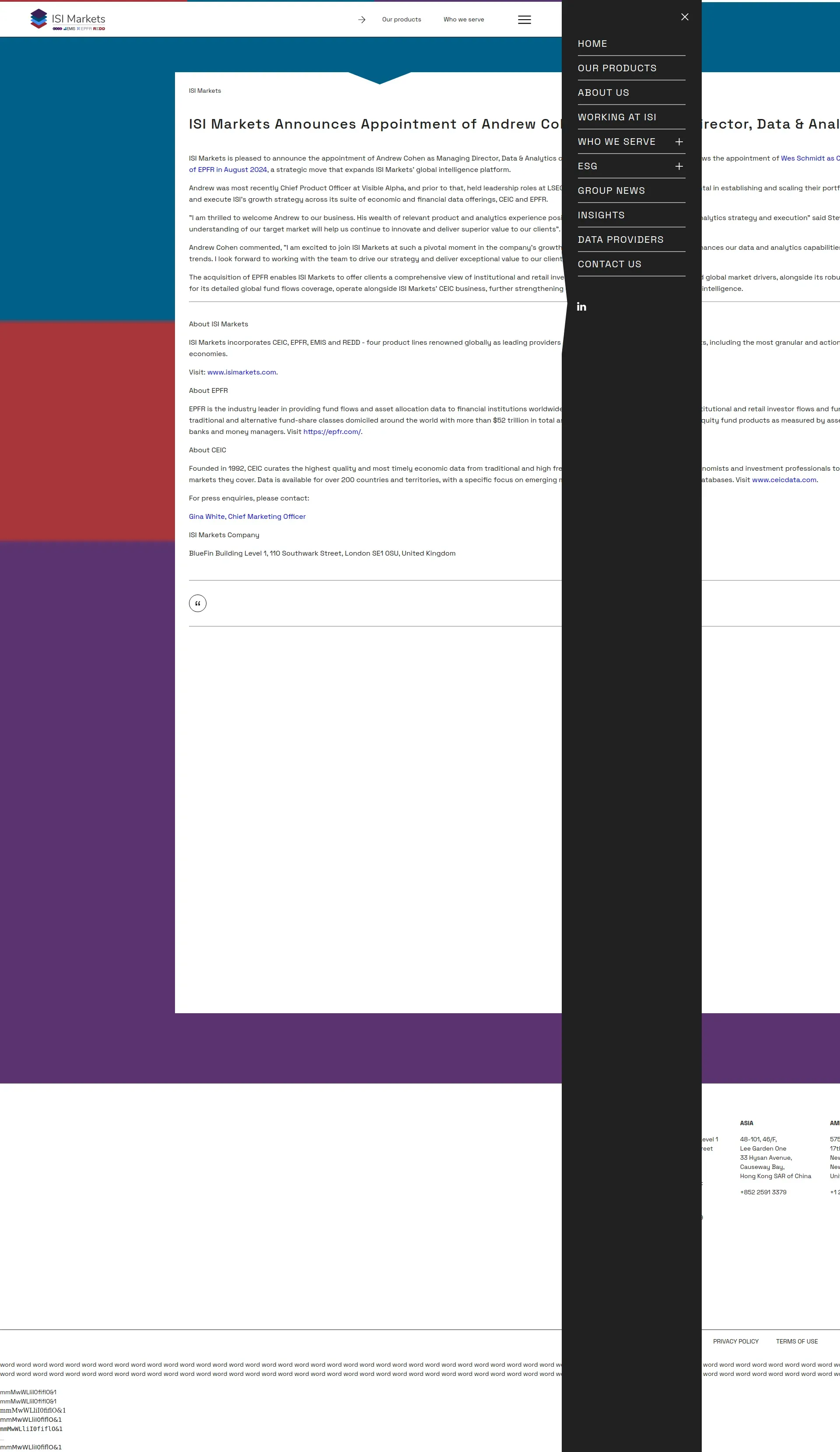Open Our Products in side menu
Viewport: 840px width, 1452px height.
click(617, 69)
